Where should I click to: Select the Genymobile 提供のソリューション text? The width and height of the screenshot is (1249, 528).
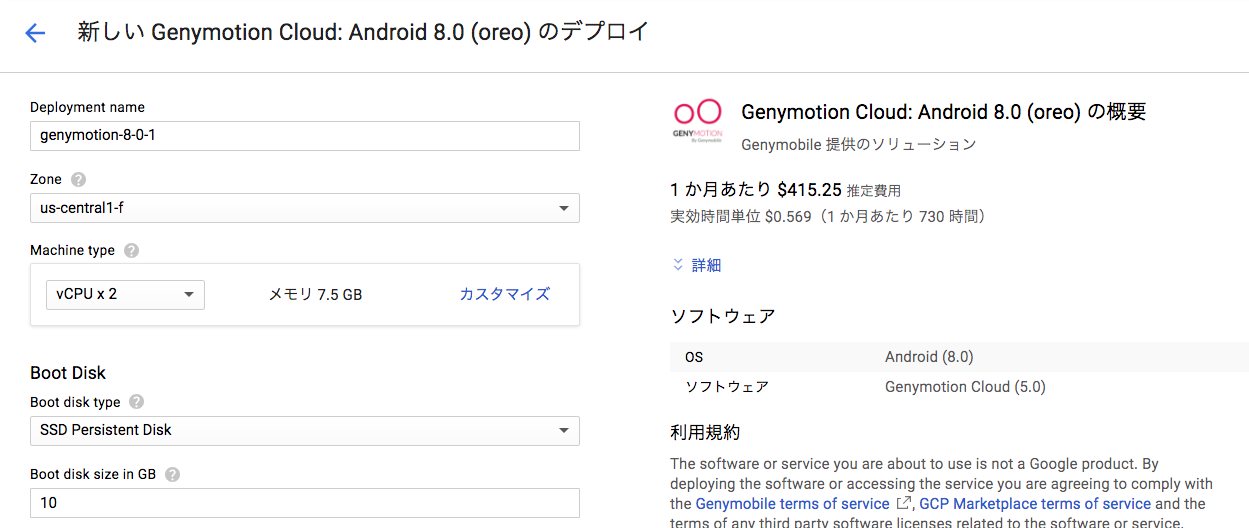click(x=858, y=144)
